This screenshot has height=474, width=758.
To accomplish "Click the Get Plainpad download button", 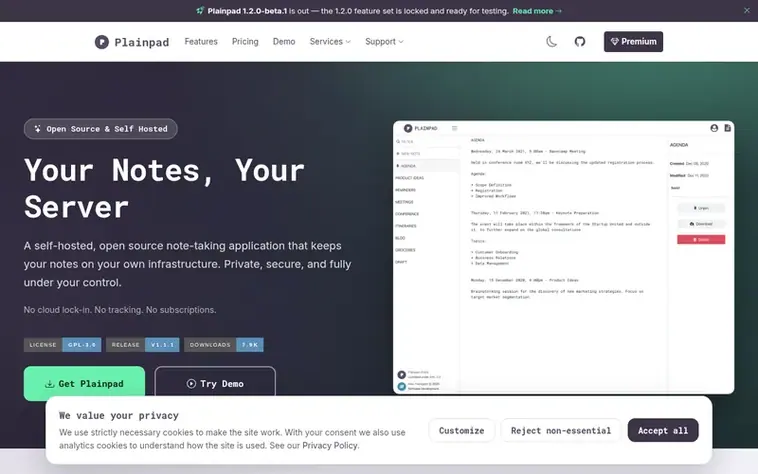I will 84,383.
